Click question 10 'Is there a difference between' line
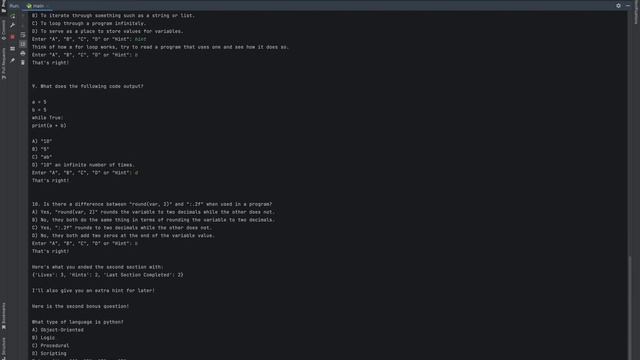 152,204
